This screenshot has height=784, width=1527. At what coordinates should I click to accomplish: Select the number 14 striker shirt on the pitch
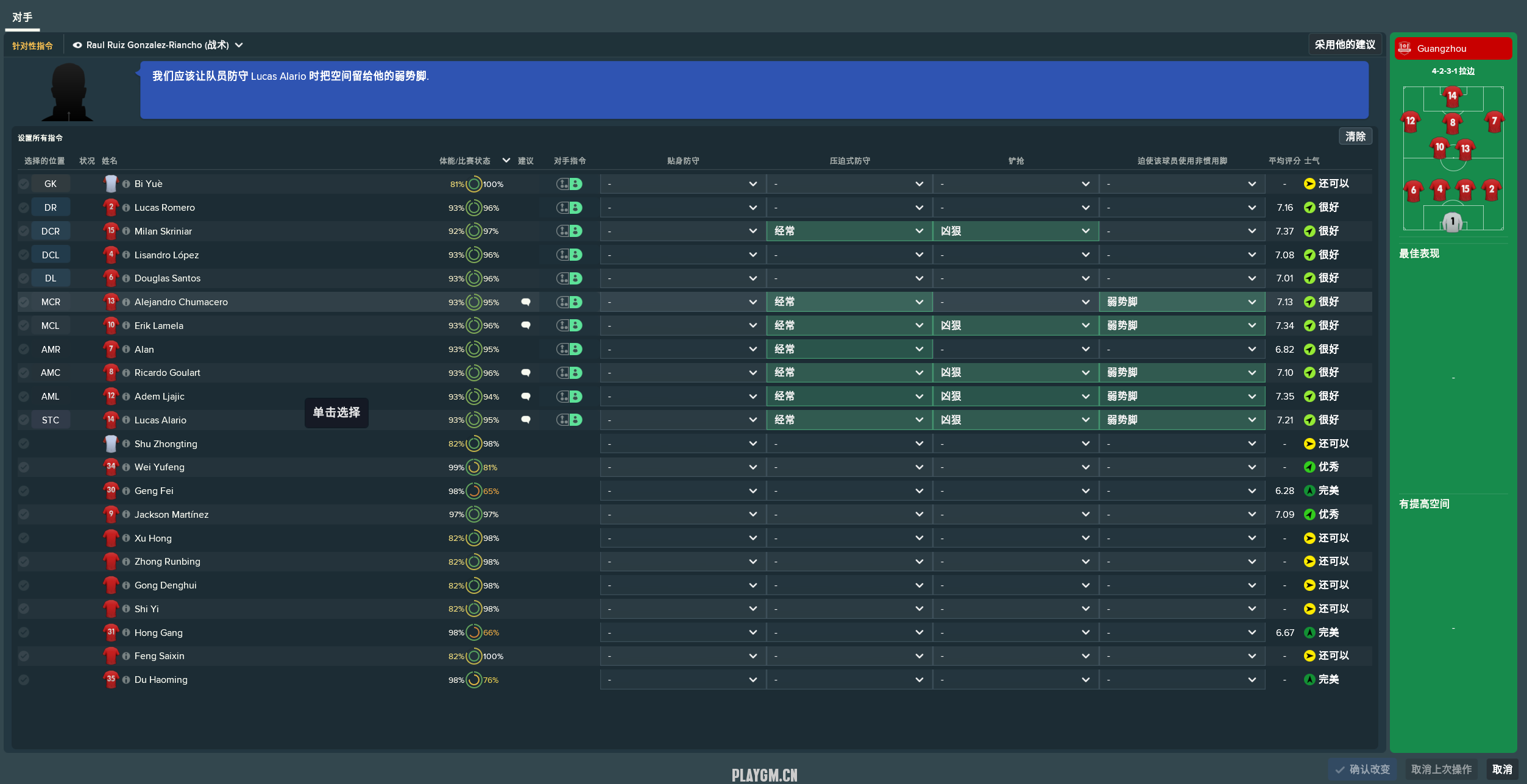click(x=1452, y=96)
